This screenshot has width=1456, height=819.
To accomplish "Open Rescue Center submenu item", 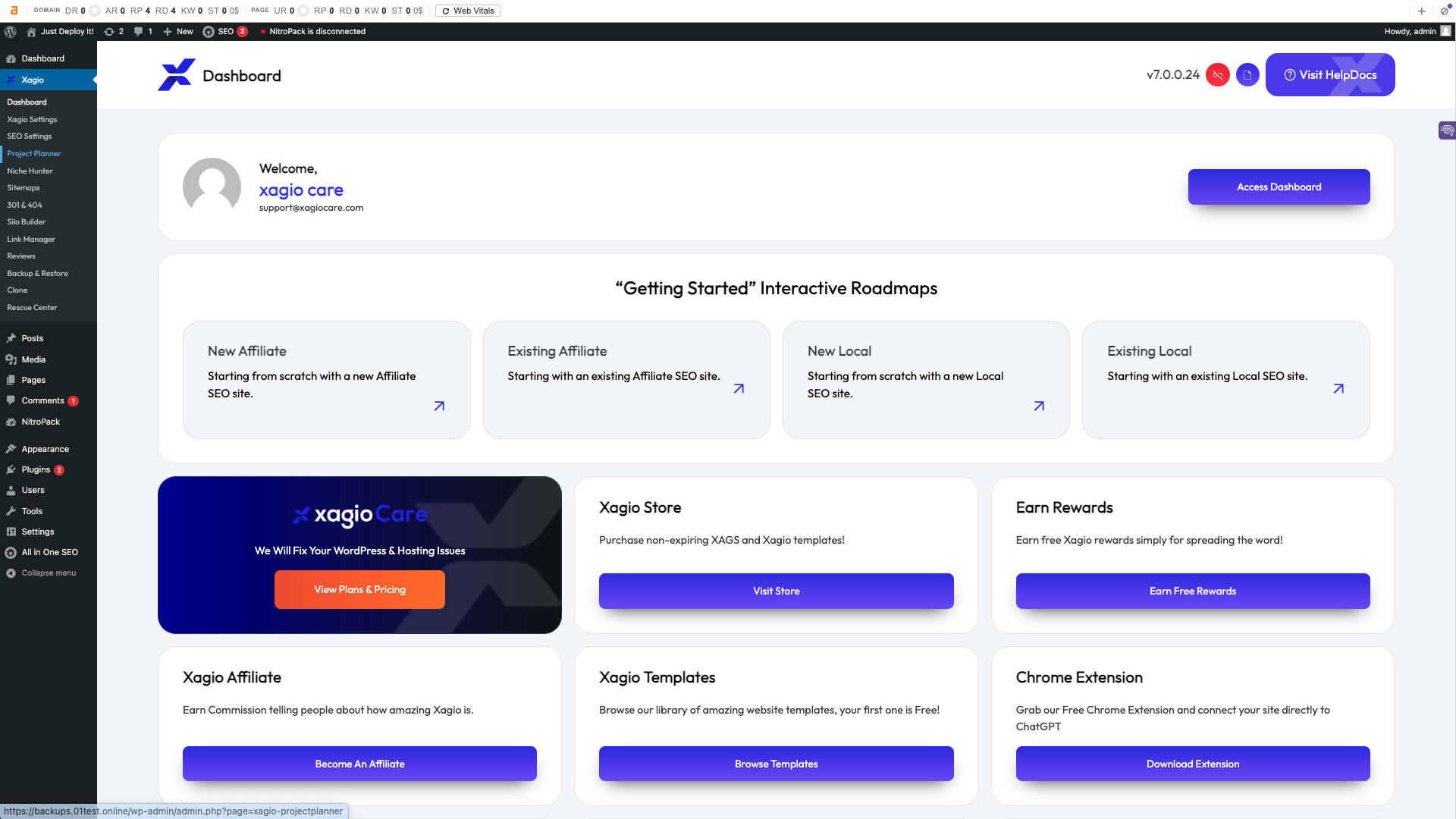I will (x=33, y=308).
